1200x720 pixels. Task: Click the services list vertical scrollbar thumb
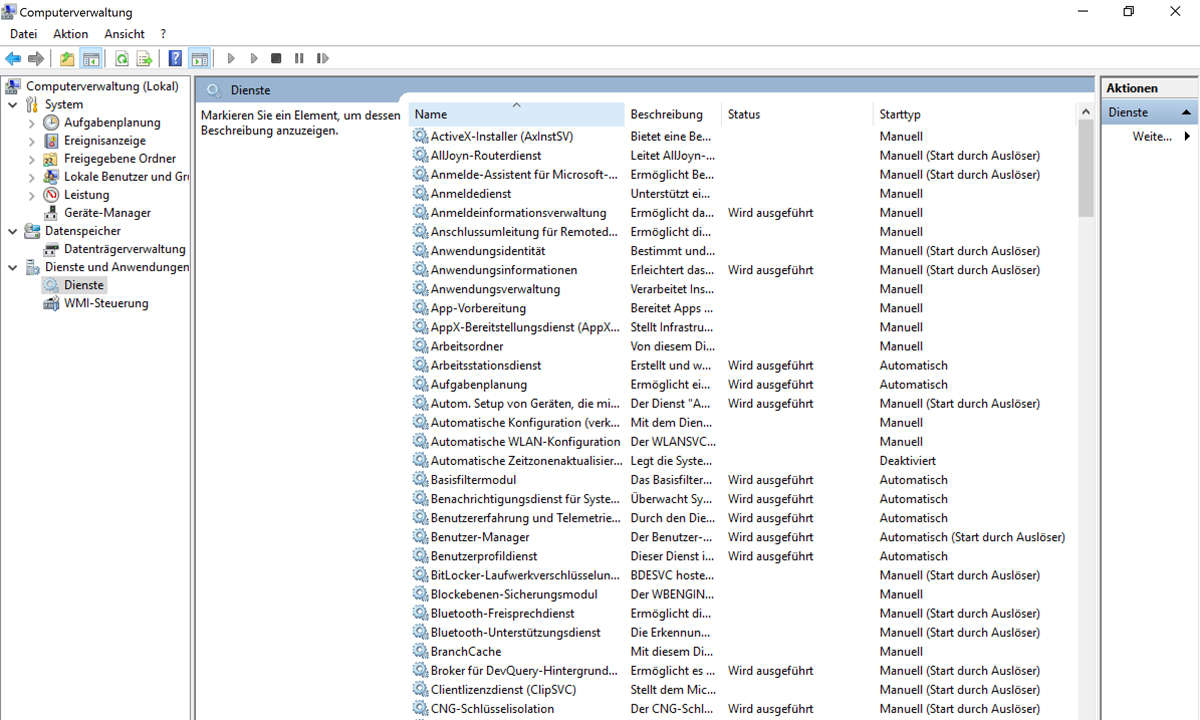pos(1086,168)
